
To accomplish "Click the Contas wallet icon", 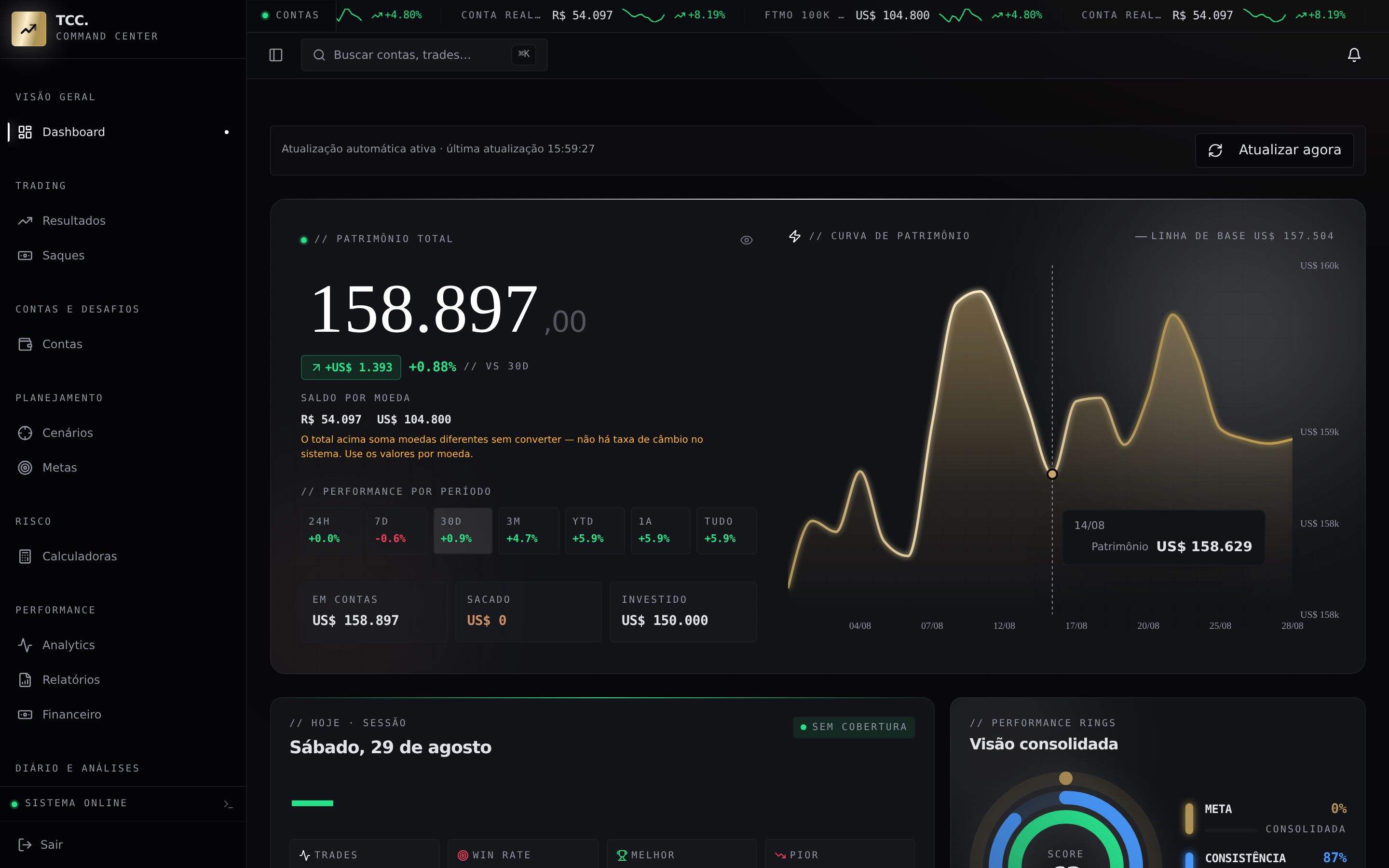I will [25, 344].
